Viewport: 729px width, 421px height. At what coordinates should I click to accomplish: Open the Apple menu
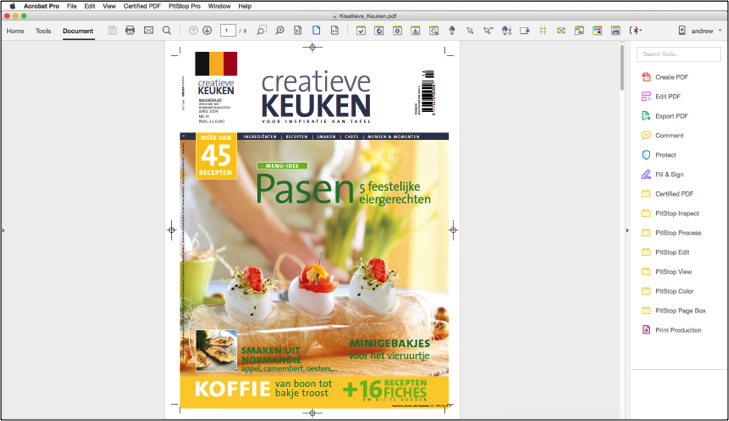click(x=13, y=6)
